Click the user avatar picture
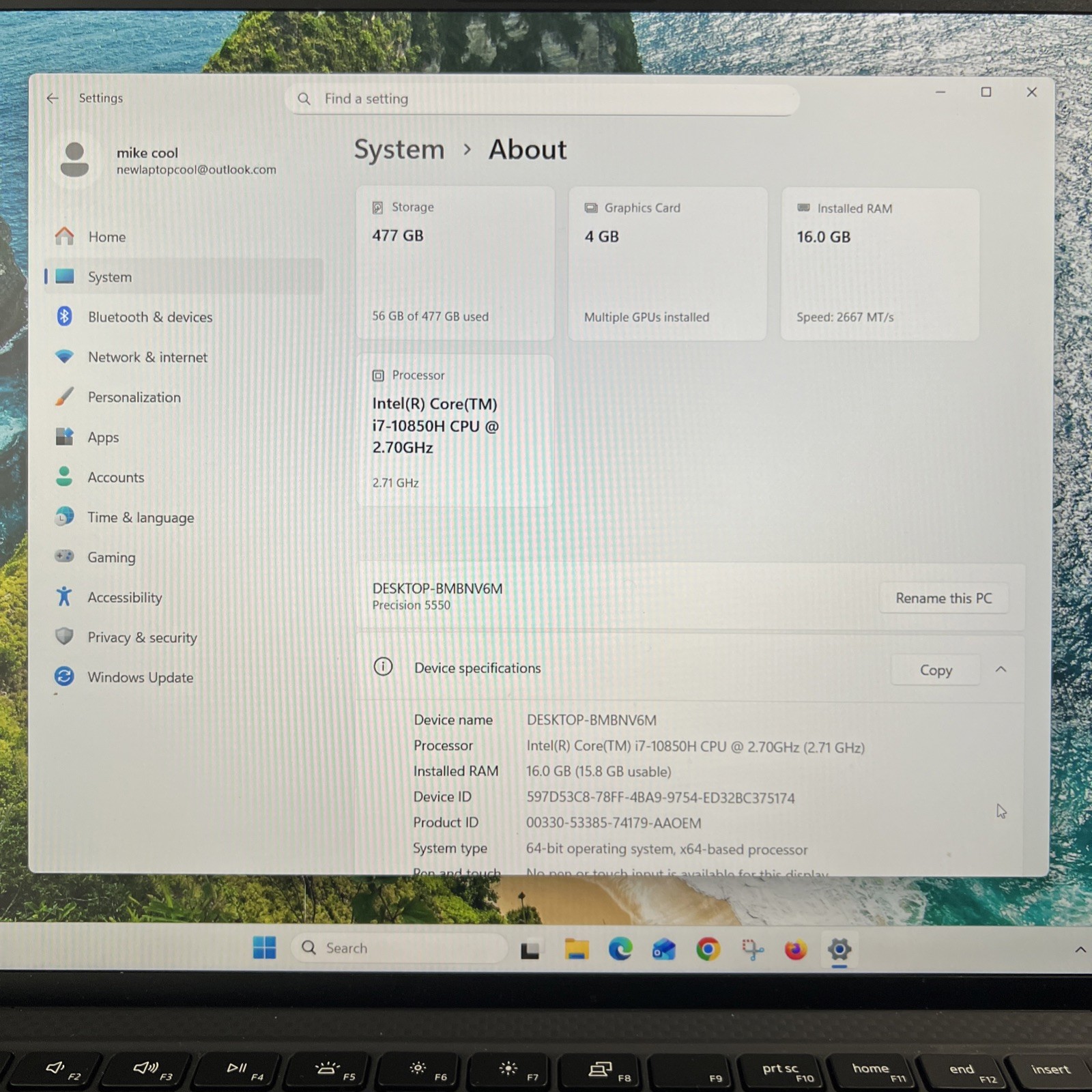 coord(74,160)
